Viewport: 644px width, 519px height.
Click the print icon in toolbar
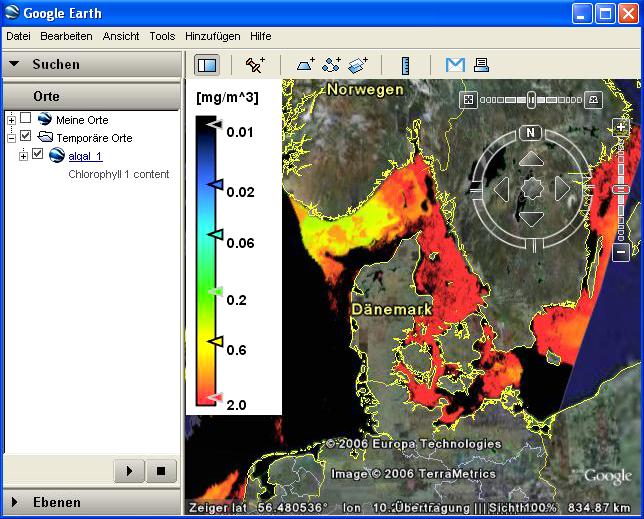(x=481, y=65)
